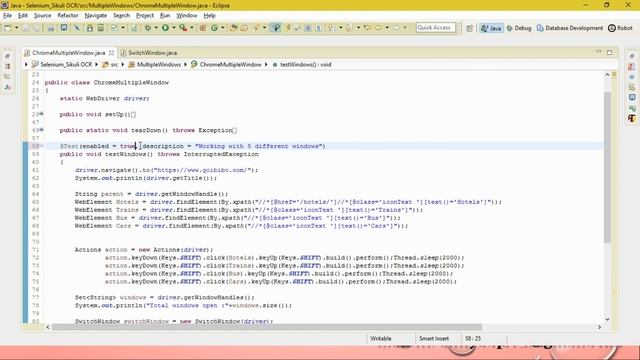Toggle Mark Occurrences highlighted icon
The height and width of the screenshot is (360, 640).
pyautogui.click(x=276, y=28)
